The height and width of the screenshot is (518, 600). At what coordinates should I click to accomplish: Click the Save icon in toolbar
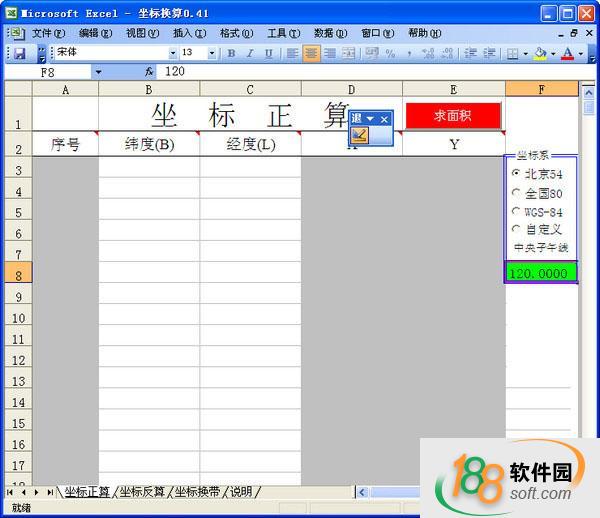19,53
